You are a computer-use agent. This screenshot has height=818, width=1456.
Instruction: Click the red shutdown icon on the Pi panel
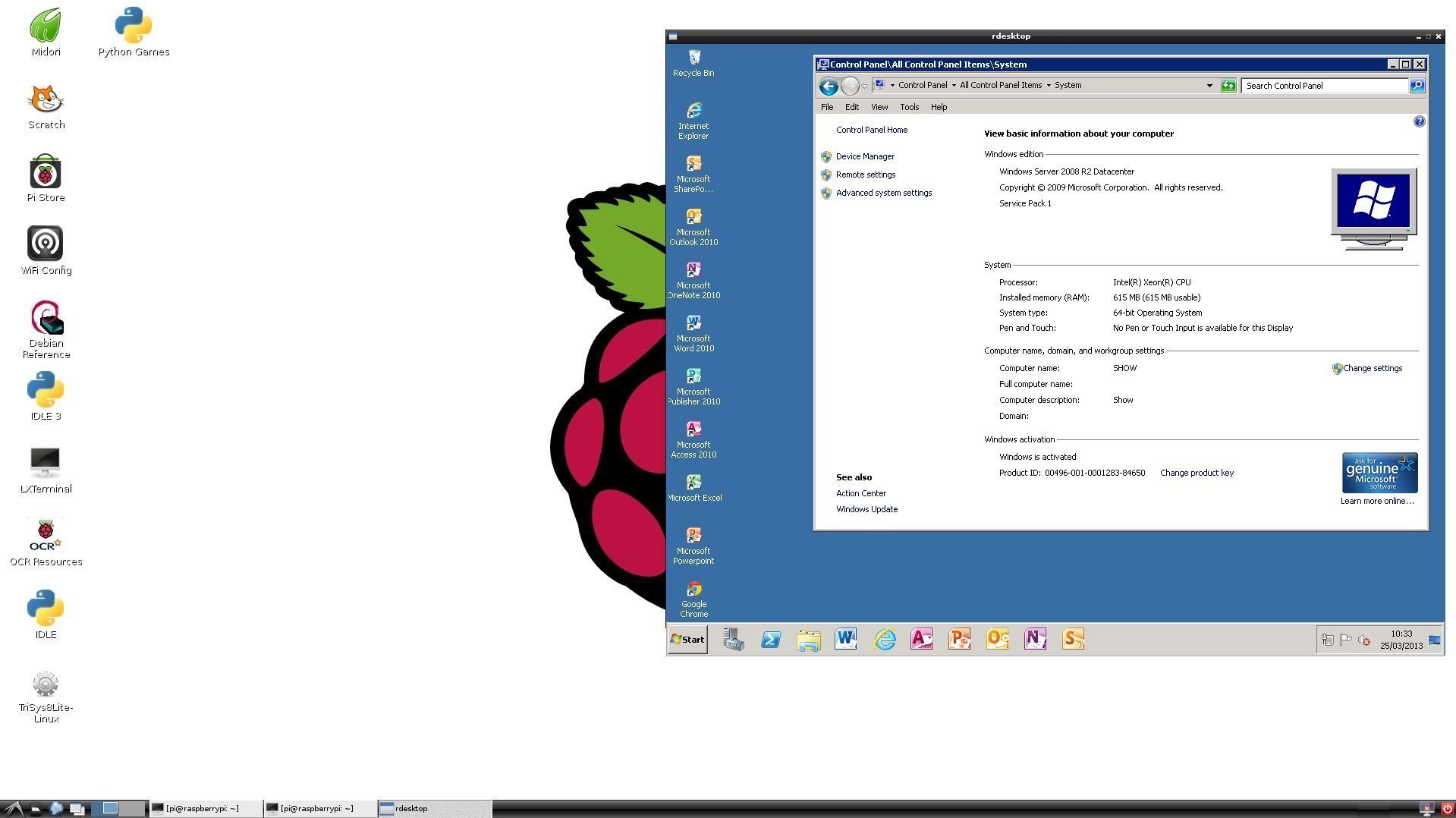pyautogui.click(x=1446, y=809)
